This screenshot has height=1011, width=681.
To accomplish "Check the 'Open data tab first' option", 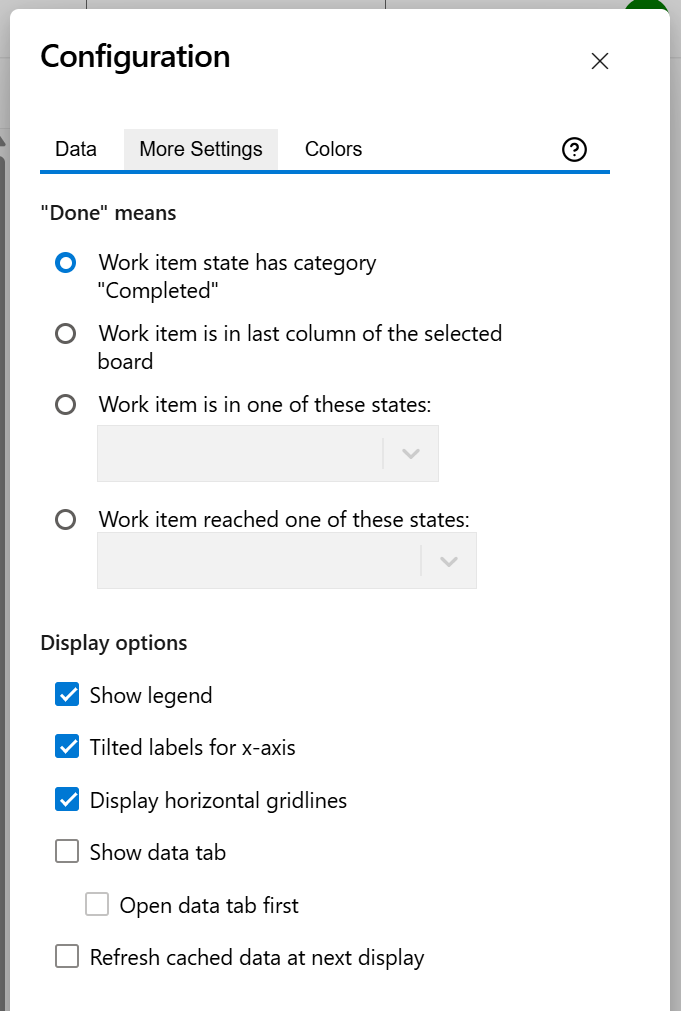I will click(x=96, y=904).
